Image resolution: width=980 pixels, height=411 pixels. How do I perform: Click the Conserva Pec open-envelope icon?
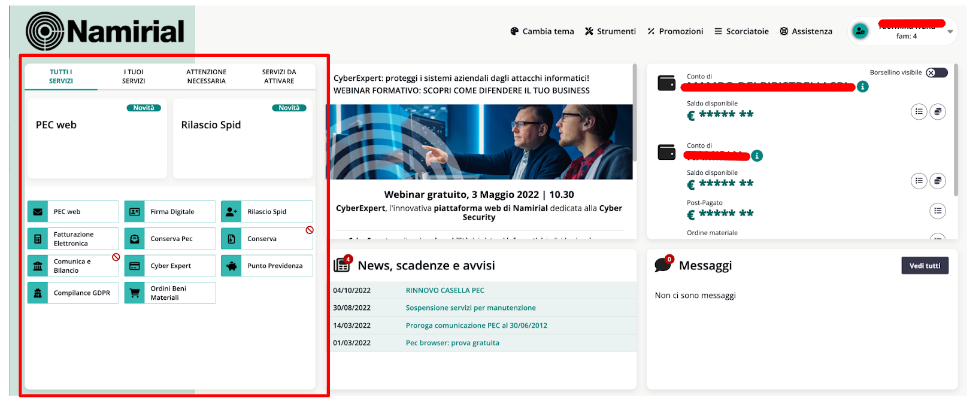pyautogui.click(x=135, y=239)
